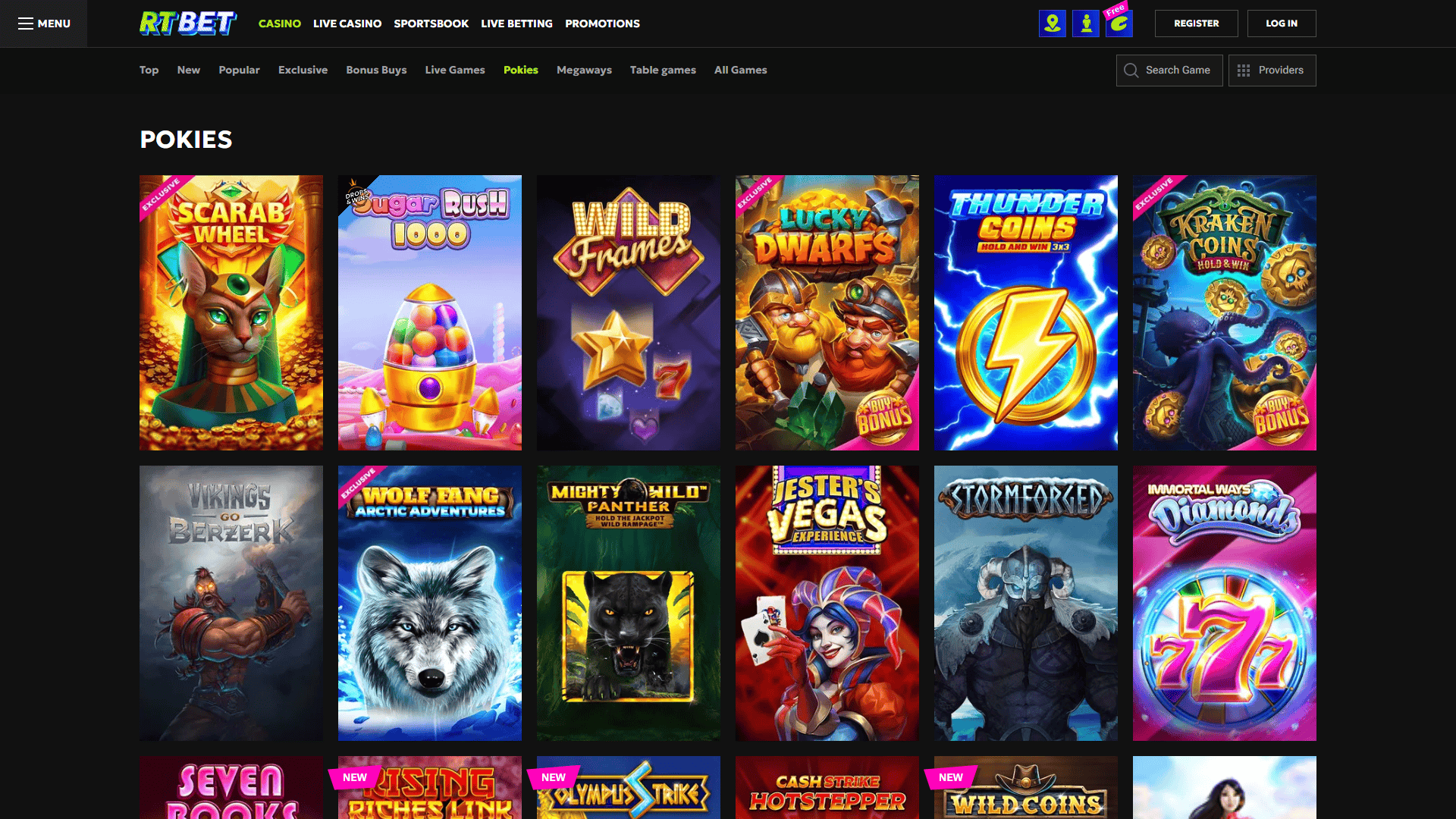Switch to Bonus Buys category

pos(376,70)
